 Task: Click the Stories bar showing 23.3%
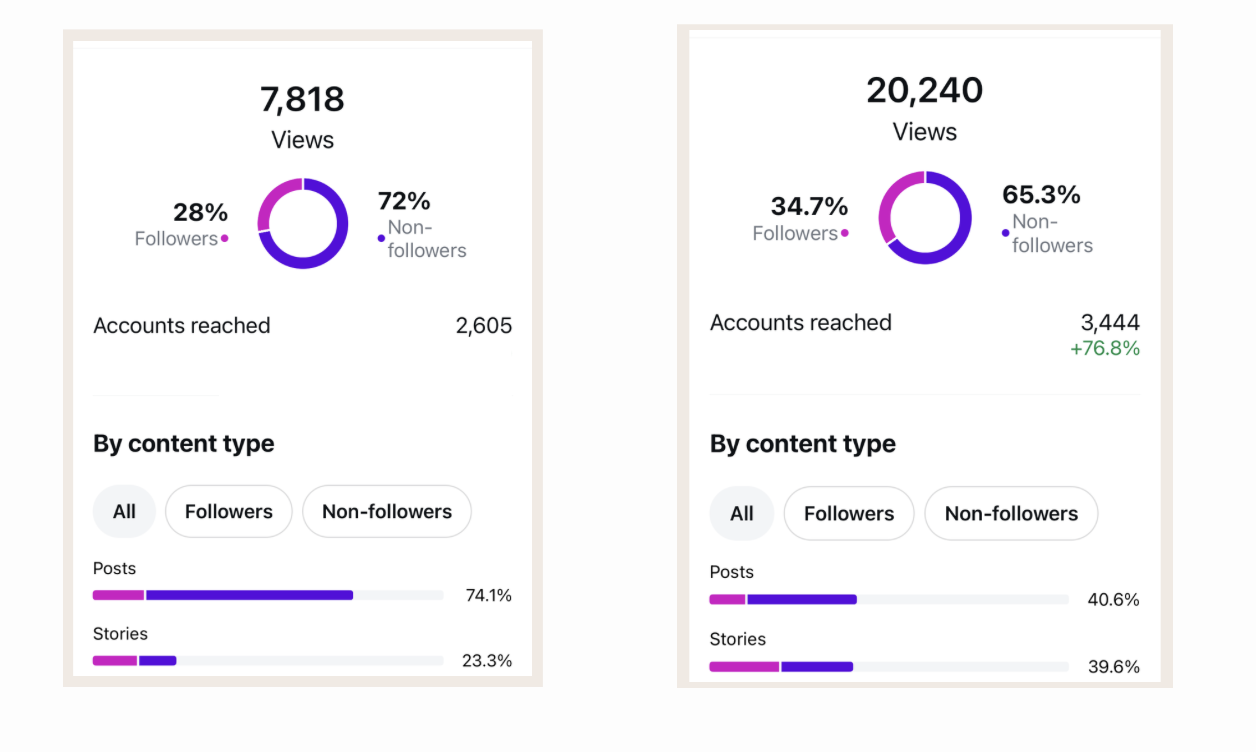click(x=268, y=660)
